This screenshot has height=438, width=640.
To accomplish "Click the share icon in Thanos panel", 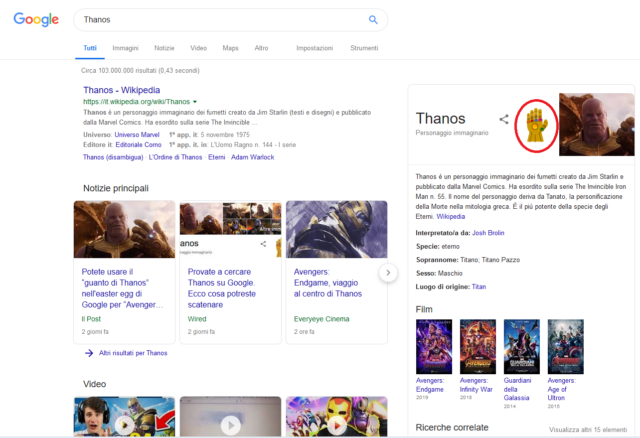I will [x=504, y=118].
